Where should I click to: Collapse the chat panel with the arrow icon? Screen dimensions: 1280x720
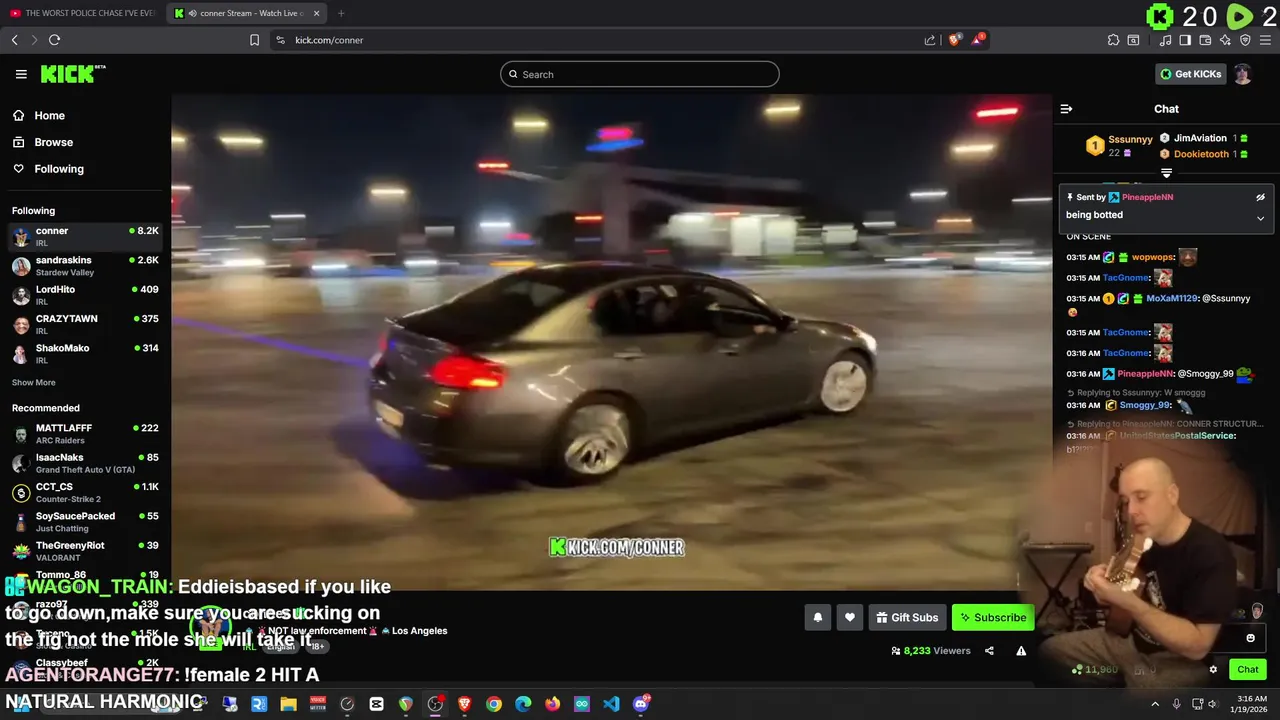1066,109
